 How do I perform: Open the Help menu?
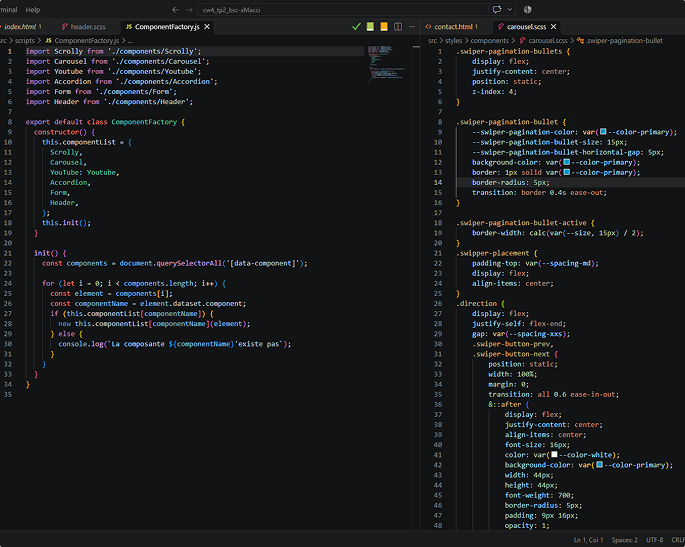[x=33, y=10]
